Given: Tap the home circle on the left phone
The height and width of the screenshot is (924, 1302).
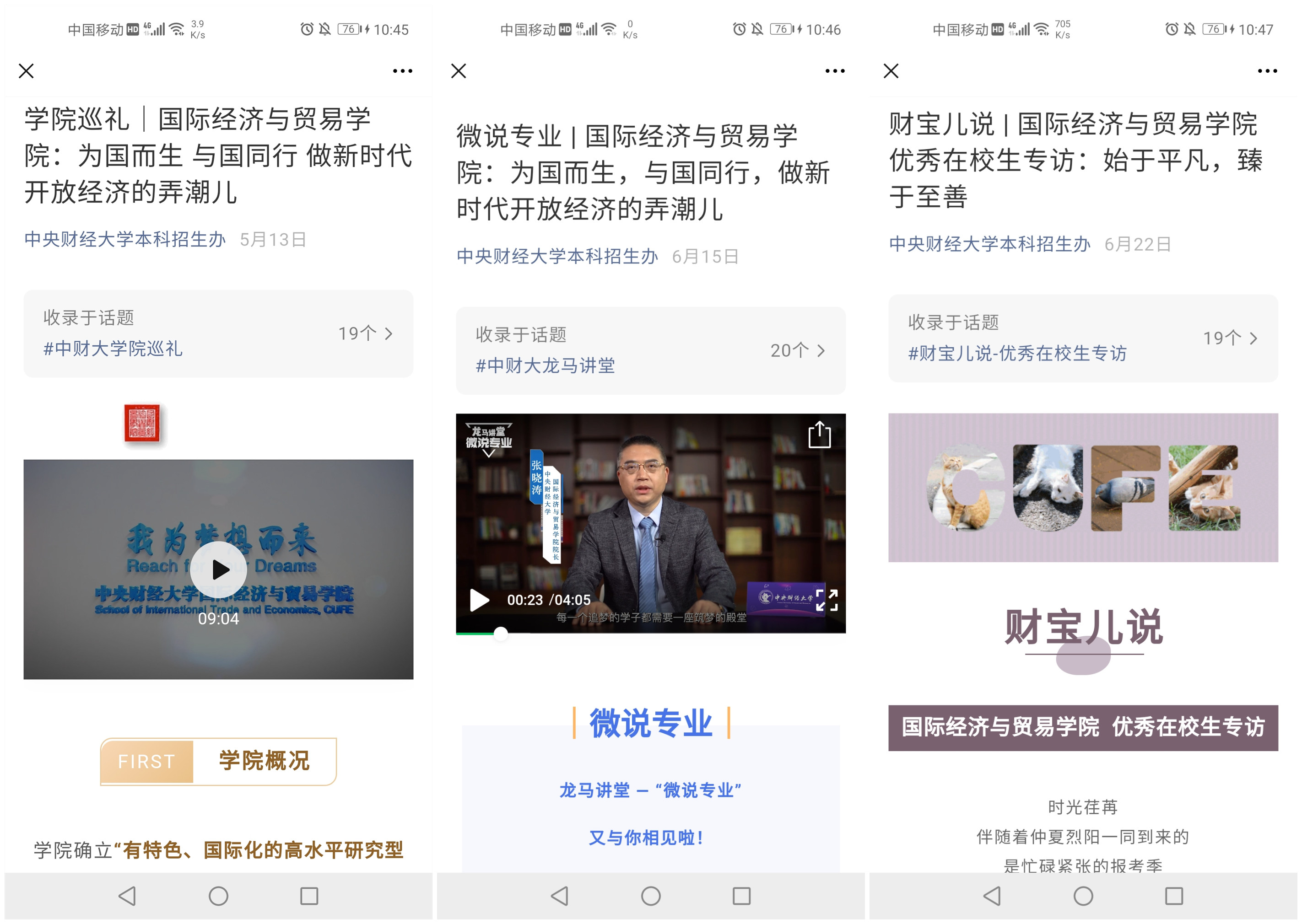Looking at the screenshot, I should (x=218, y=896).
